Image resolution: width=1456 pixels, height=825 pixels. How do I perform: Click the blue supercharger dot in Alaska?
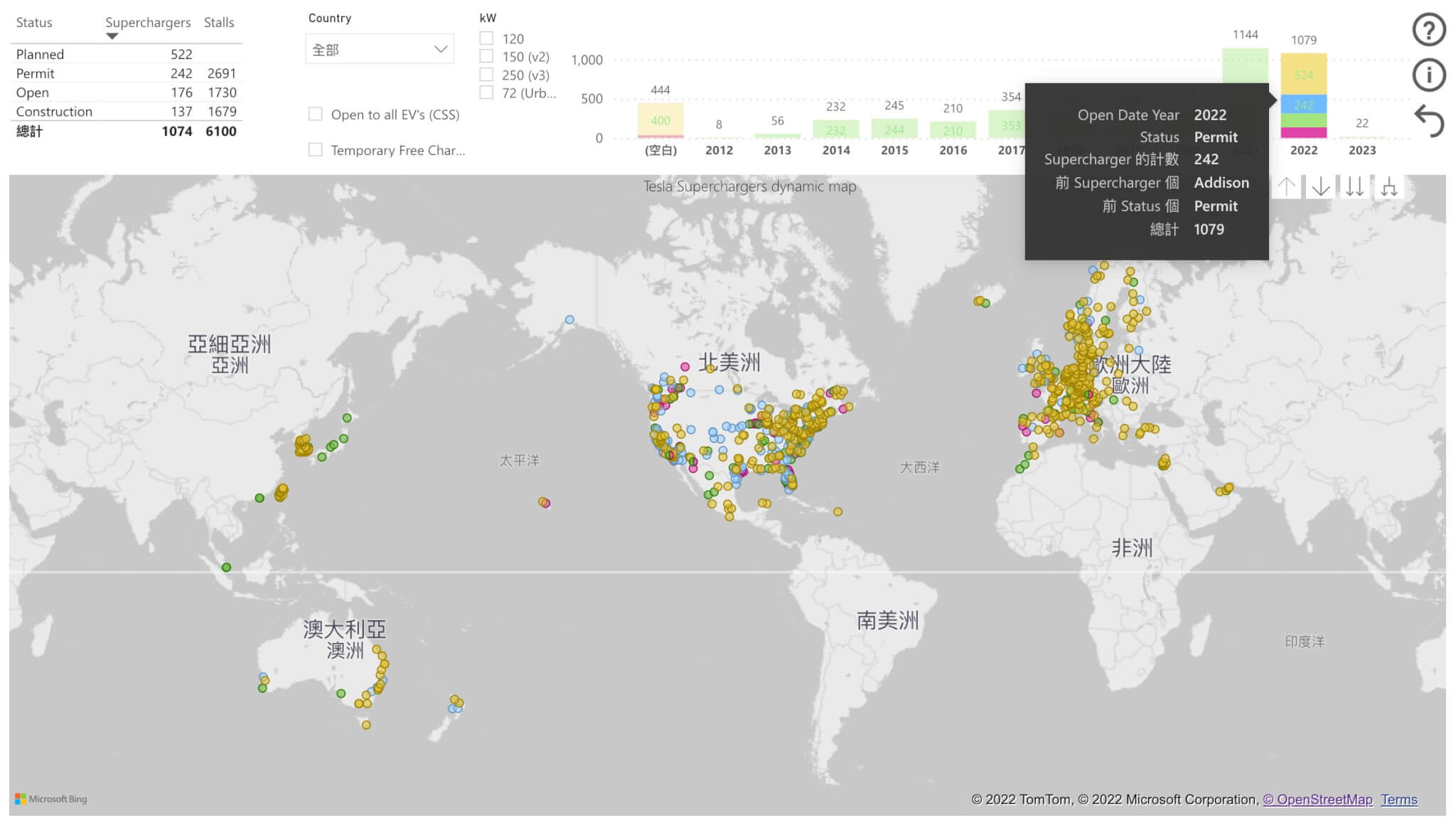tap(569, 320)
